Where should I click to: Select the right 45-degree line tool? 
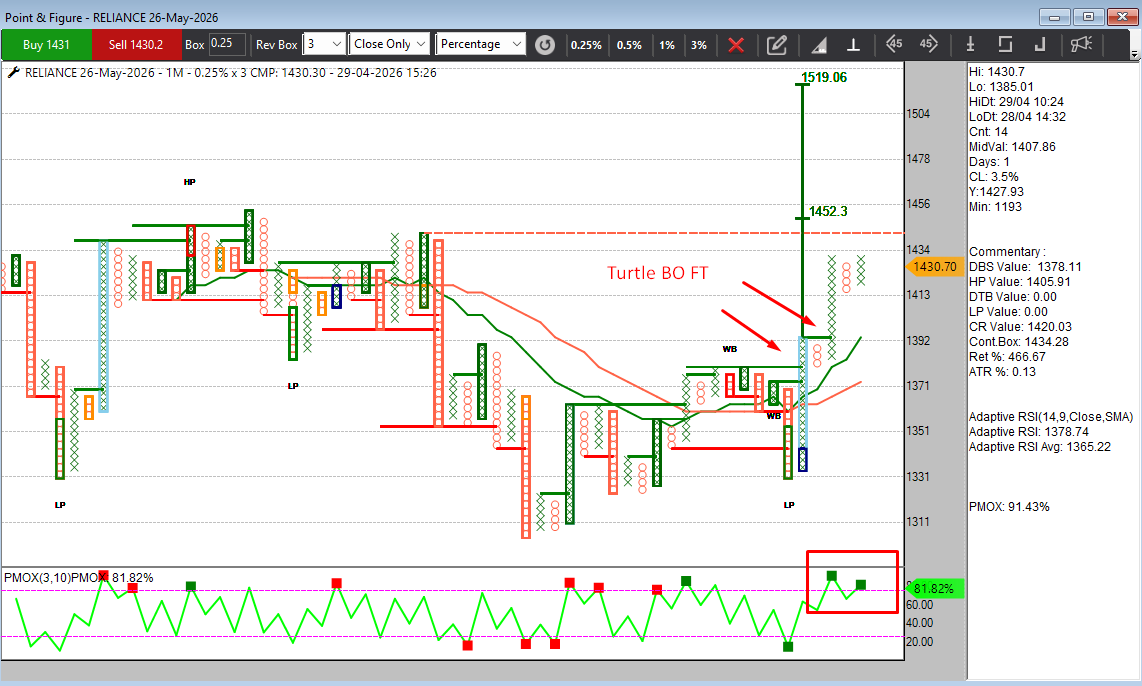[x=928, y=44]
